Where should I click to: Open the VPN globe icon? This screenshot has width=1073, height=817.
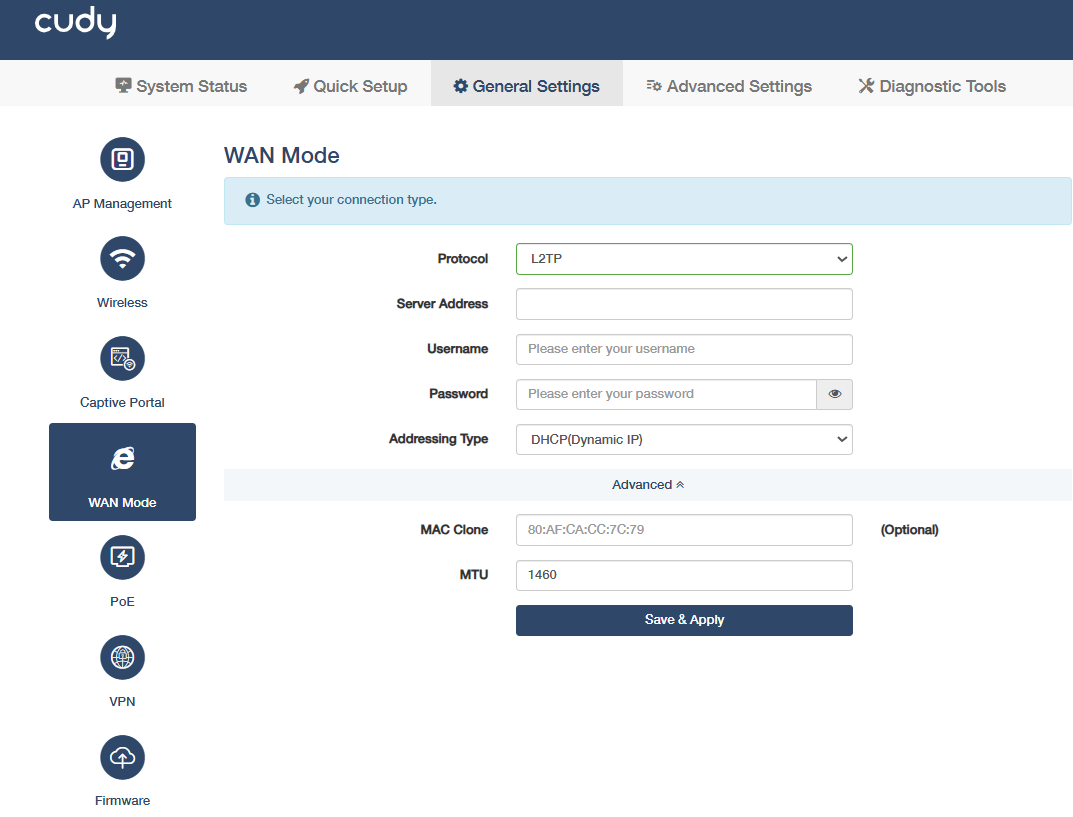point(122,658)
